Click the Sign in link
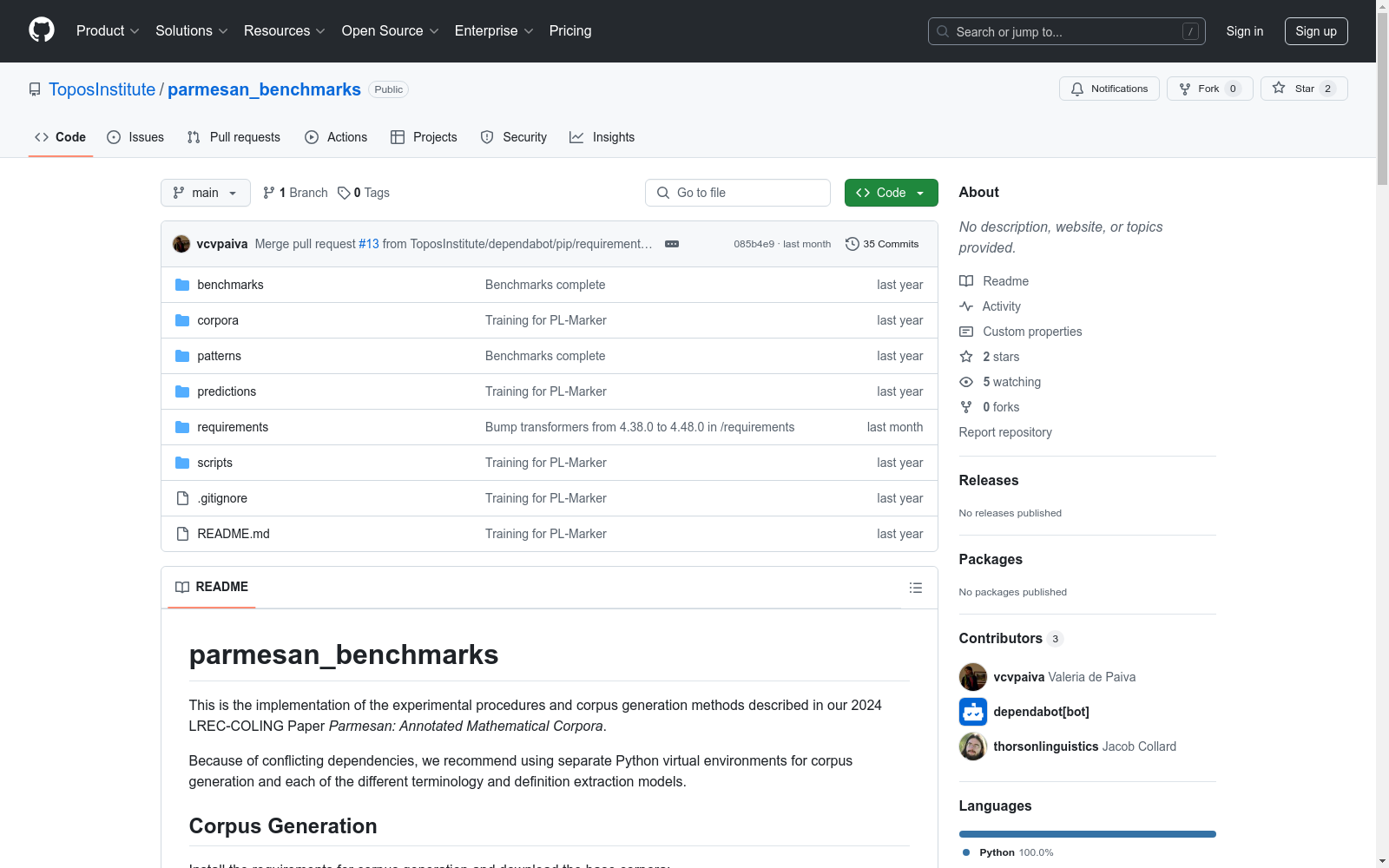The width and height of the screenshot is (1389, 868). pos(1245,31)
